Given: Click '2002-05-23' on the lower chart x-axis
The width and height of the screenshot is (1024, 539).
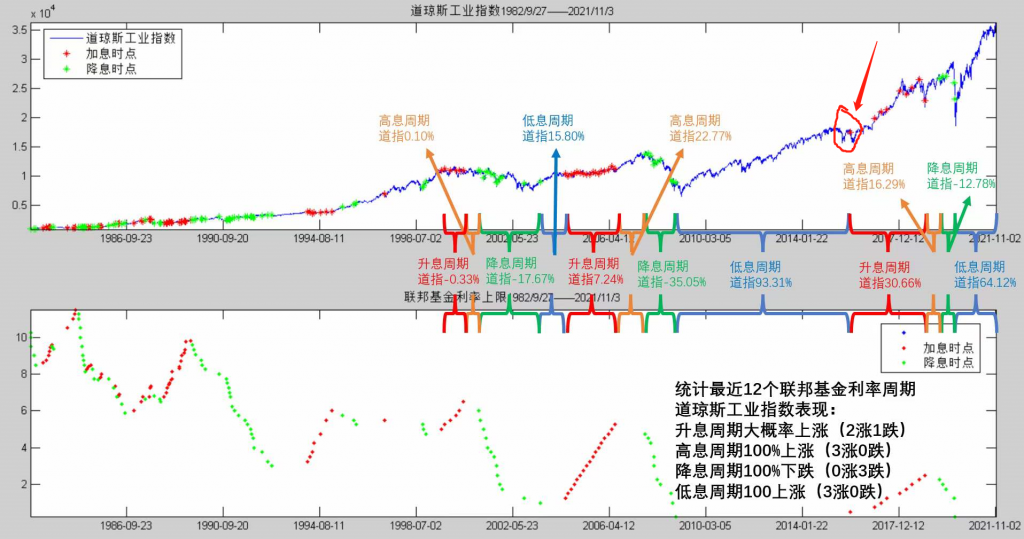Looking at the screenshot, I should point(513,526).
